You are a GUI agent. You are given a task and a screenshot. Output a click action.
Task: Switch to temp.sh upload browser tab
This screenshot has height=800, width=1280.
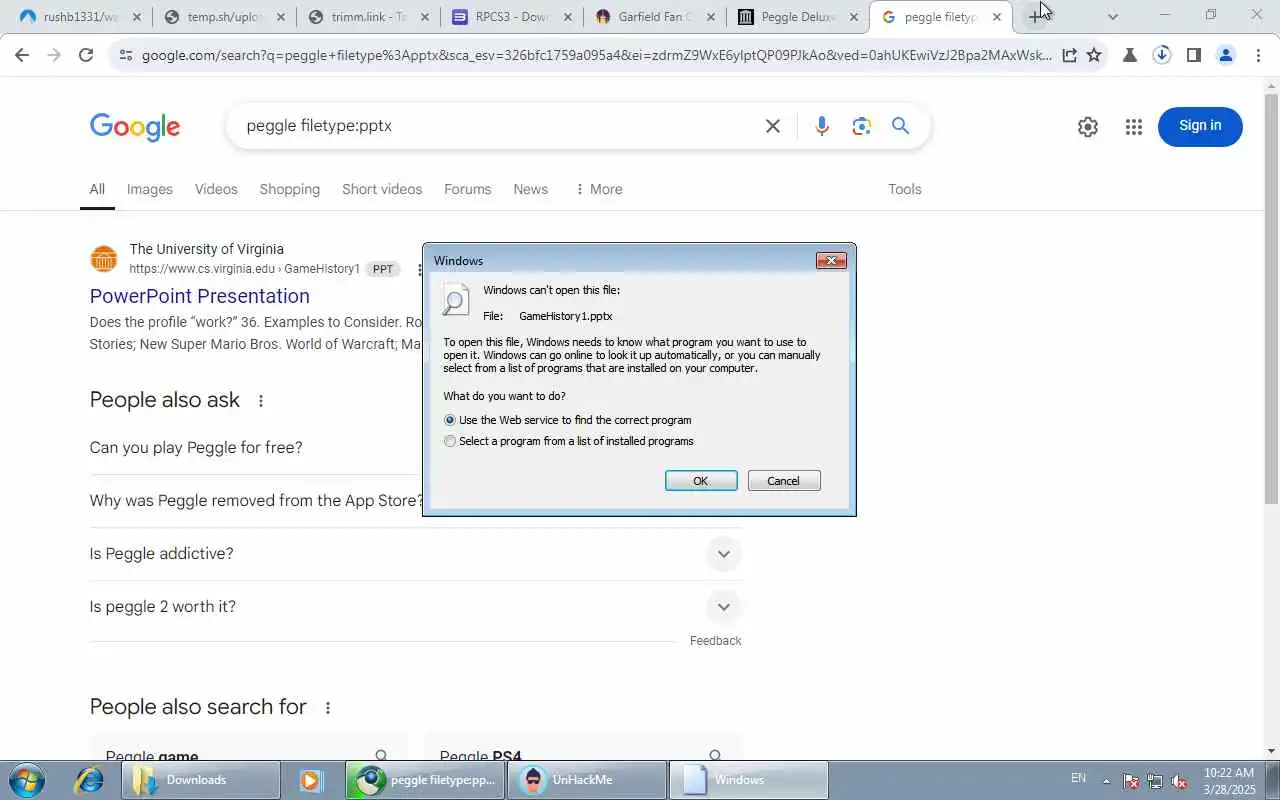[224, 17]
